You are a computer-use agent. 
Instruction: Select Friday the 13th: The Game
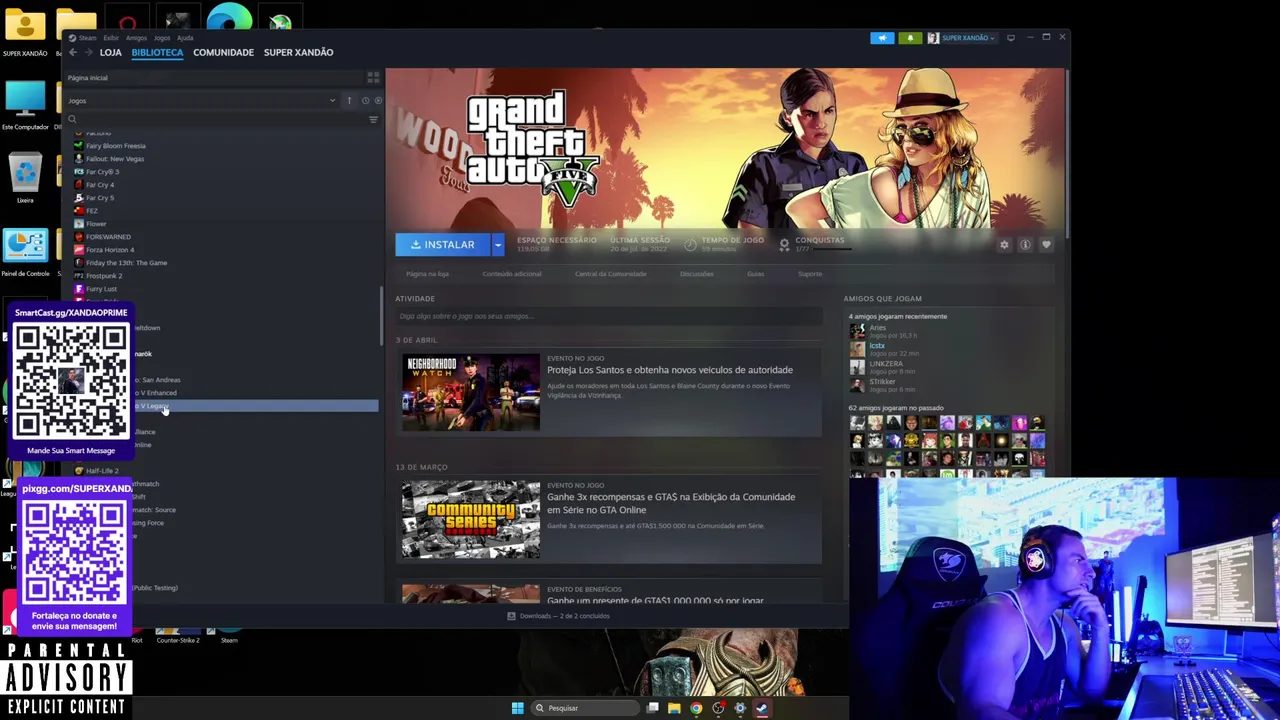(x=126, y=263)
